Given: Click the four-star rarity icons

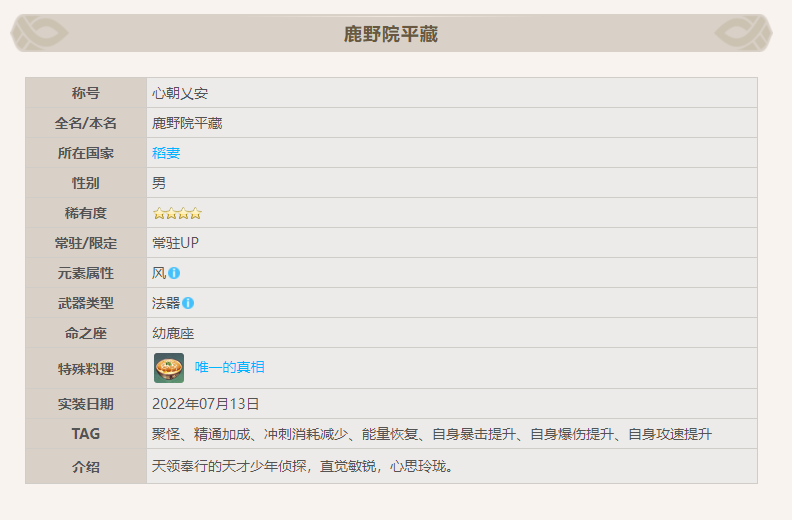Looking at the screenshot, I should pos(177,213).
